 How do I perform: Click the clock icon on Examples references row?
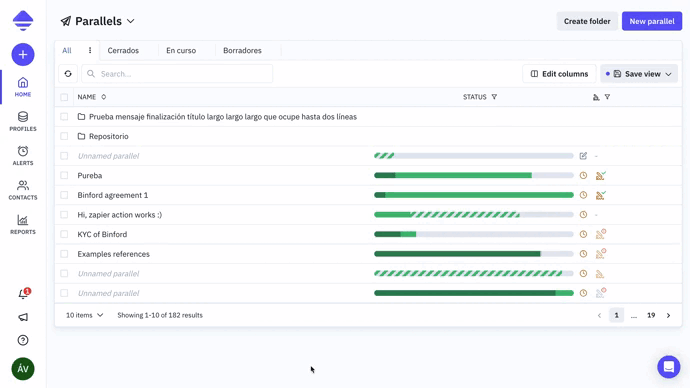pos(583,254)
